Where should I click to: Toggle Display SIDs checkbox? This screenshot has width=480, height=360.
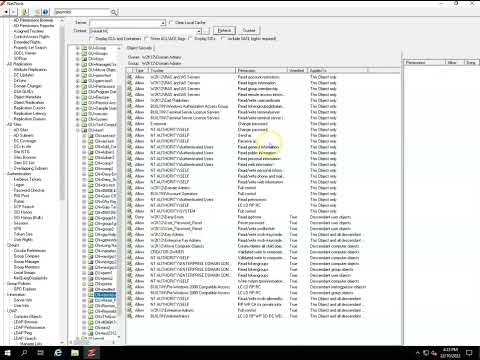pyautogui.click(x=190, y=38)
